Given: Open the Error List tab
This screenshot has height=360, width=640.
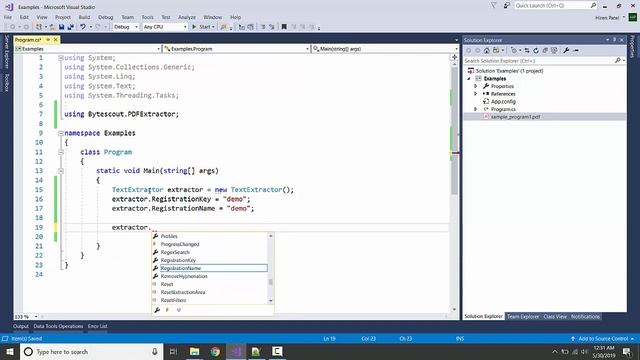Looking at the screenshot, I should (x=98, y=327).
